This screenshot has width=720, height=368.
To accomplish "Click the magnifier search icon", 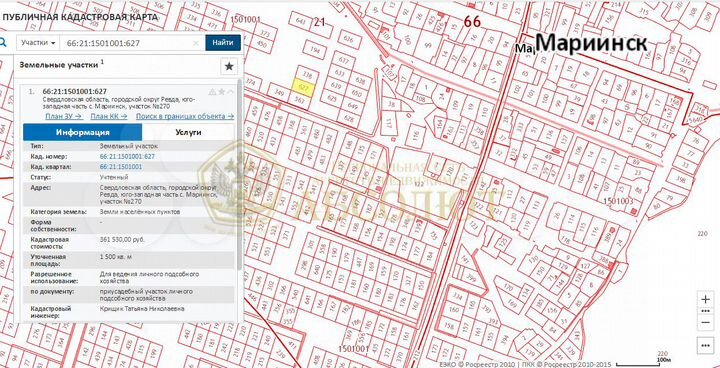I will click(x=3, y=43).
